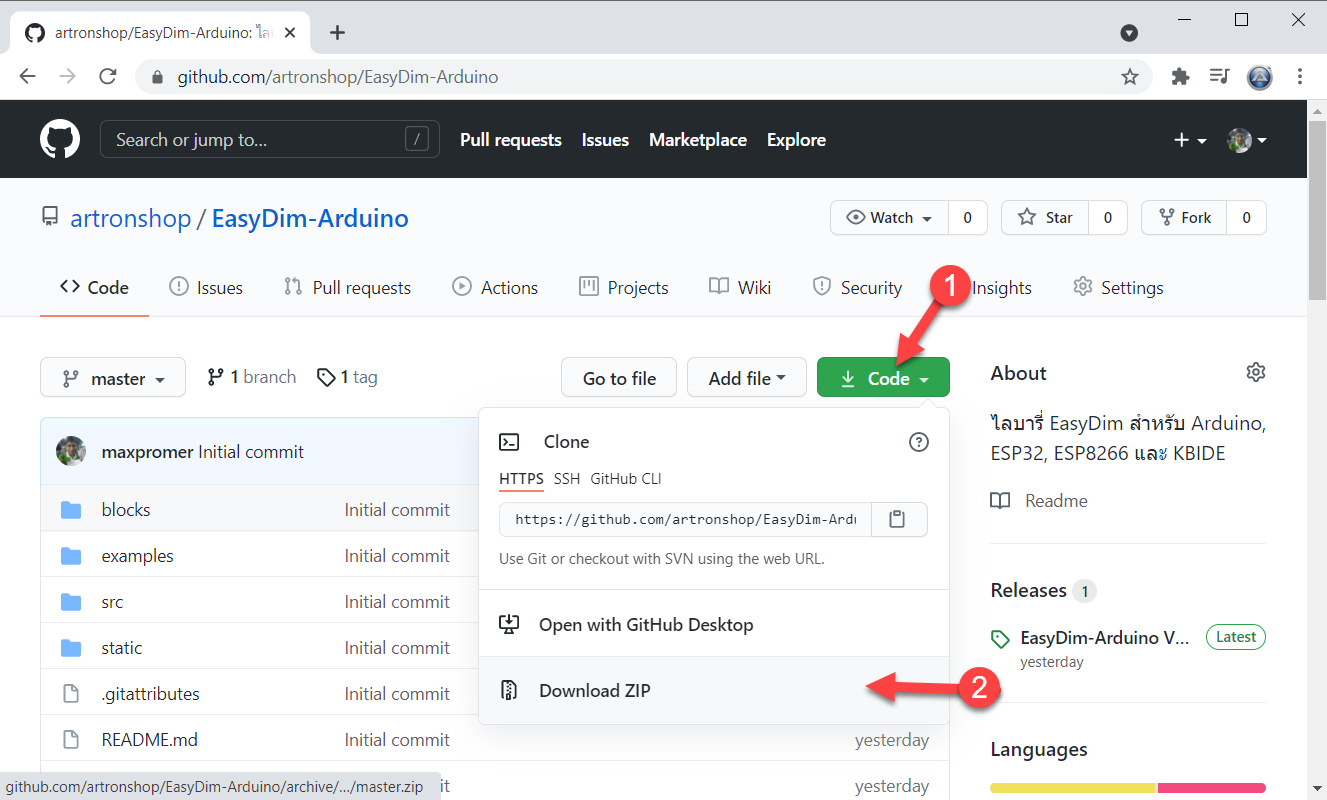Click the maxpromer commit author avatar

point(71,451)
